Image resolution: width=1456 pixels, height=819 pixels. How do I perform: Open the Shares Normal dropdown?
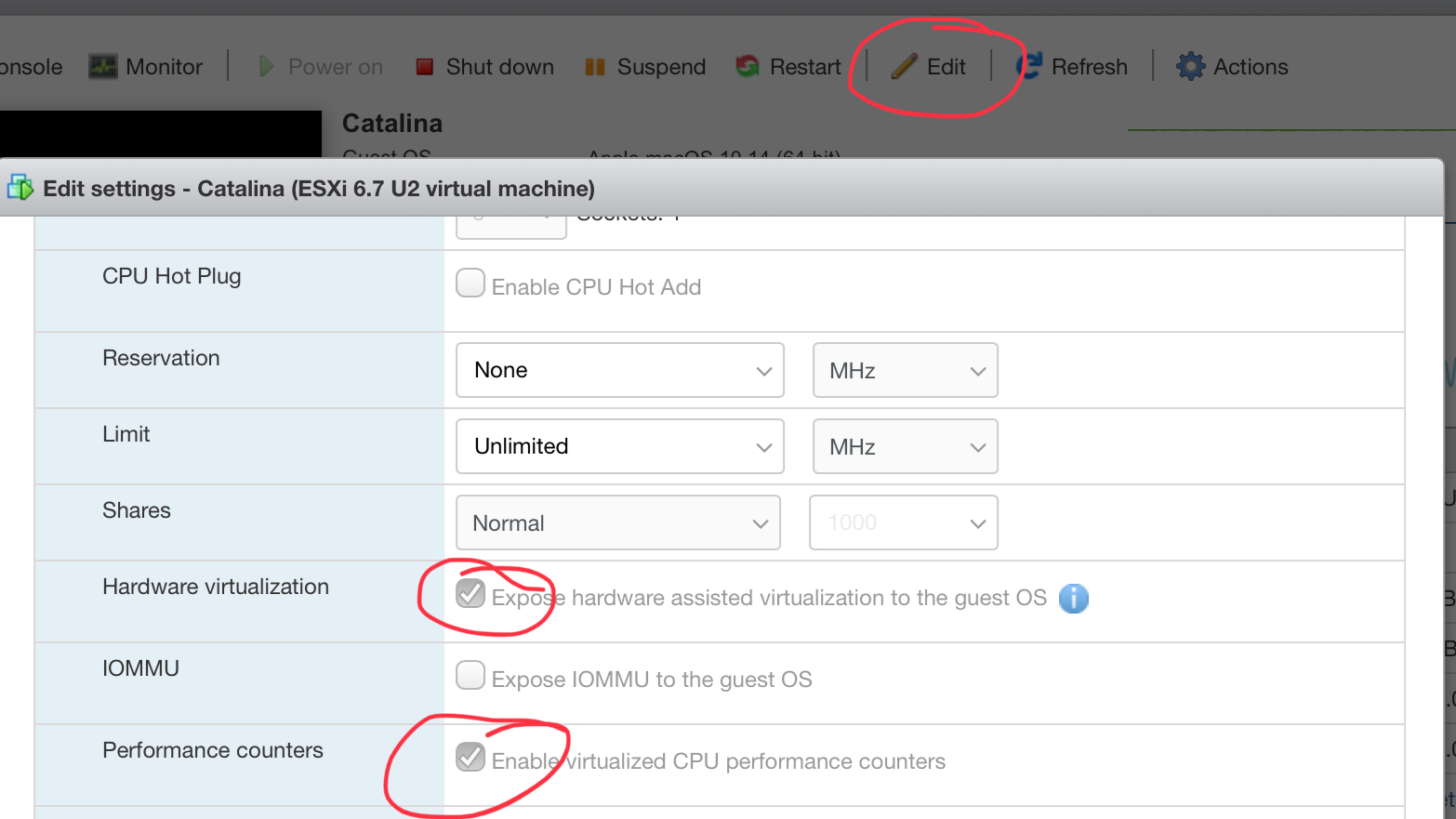[618, 522]
